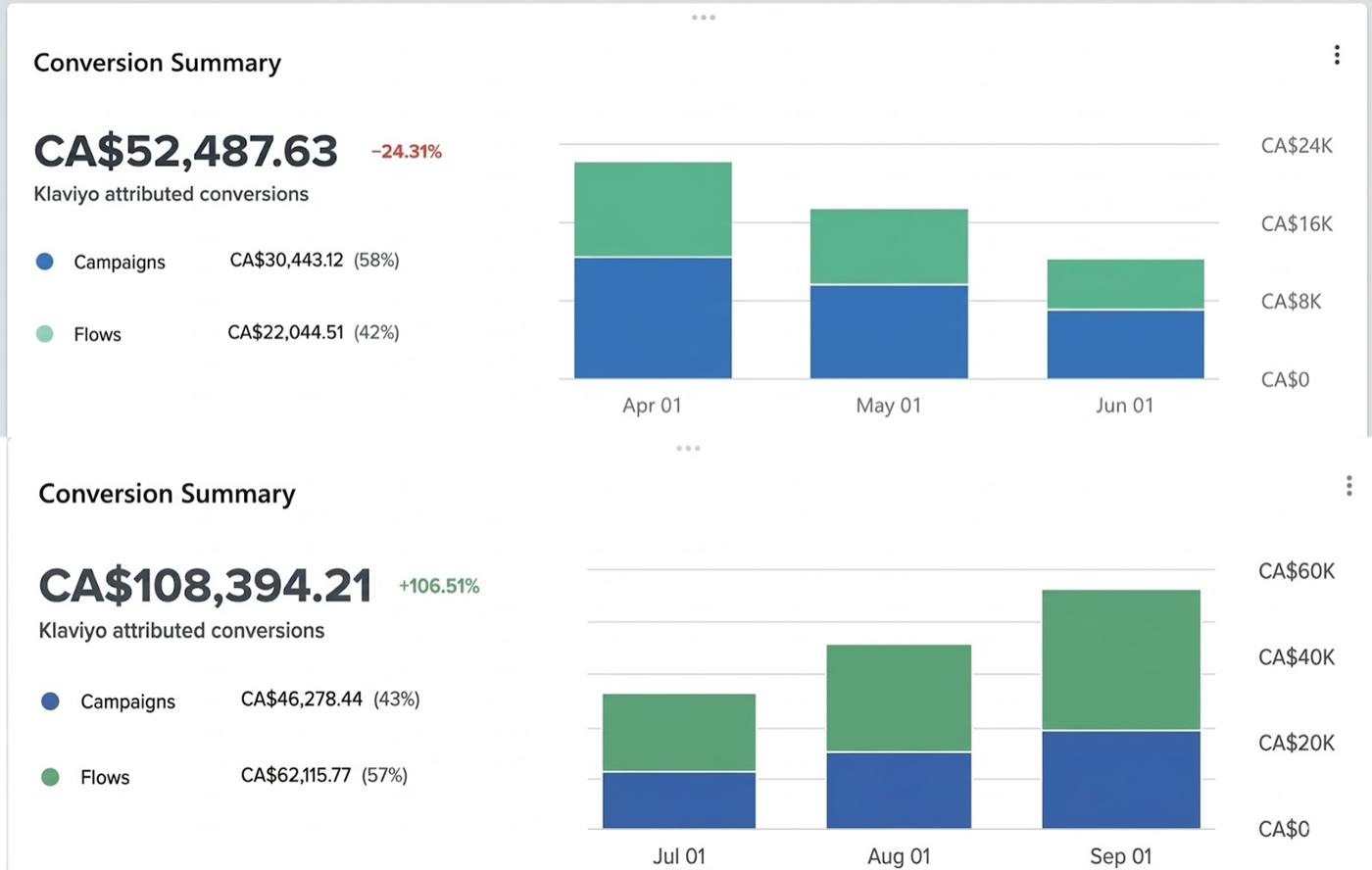This screenshot has height=870, width=1372.
Task: Click the CA$60K axis value
Action: point(1297,571)
